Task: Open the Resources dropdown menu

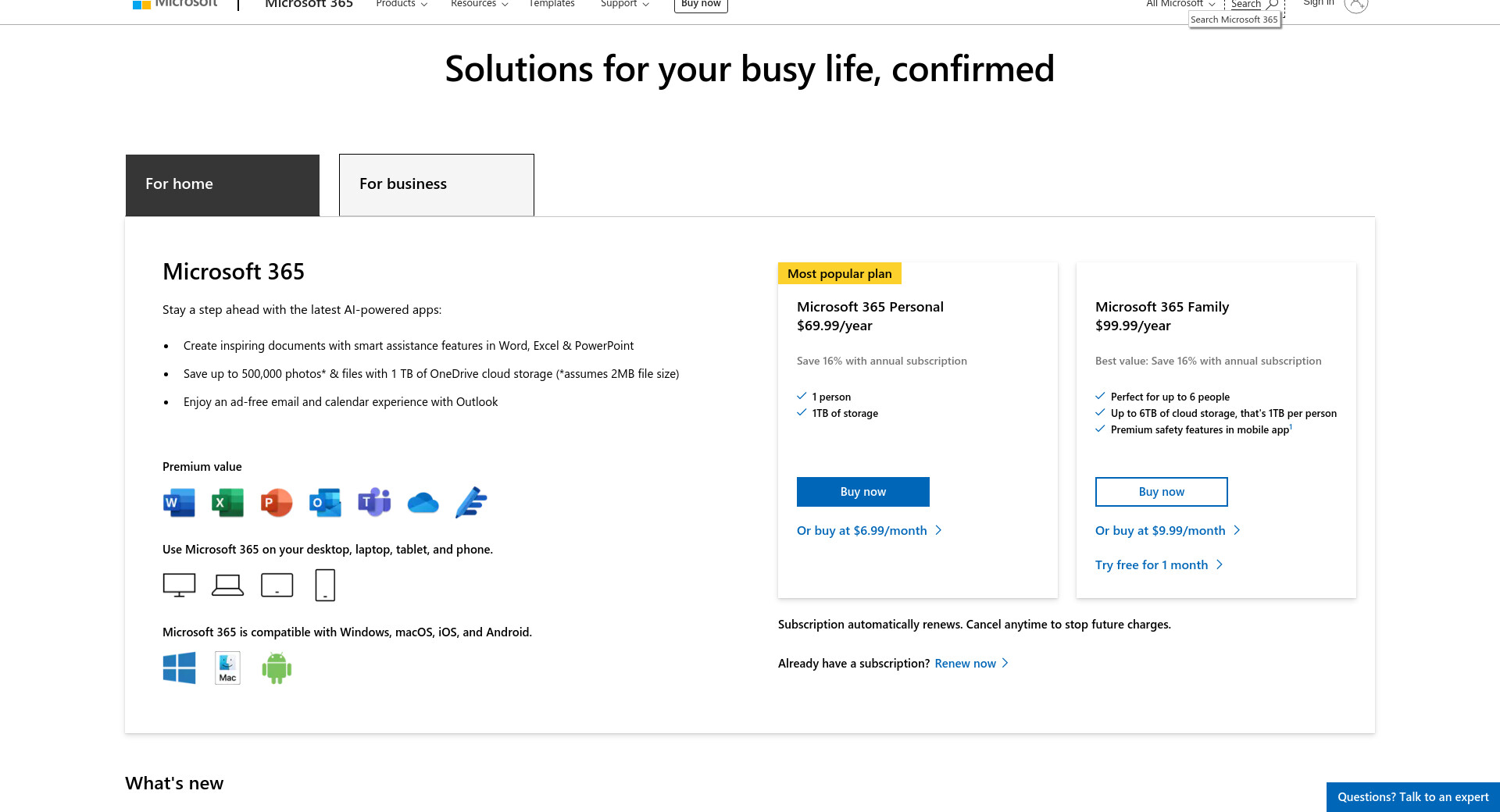Action: tap(479, 4)
